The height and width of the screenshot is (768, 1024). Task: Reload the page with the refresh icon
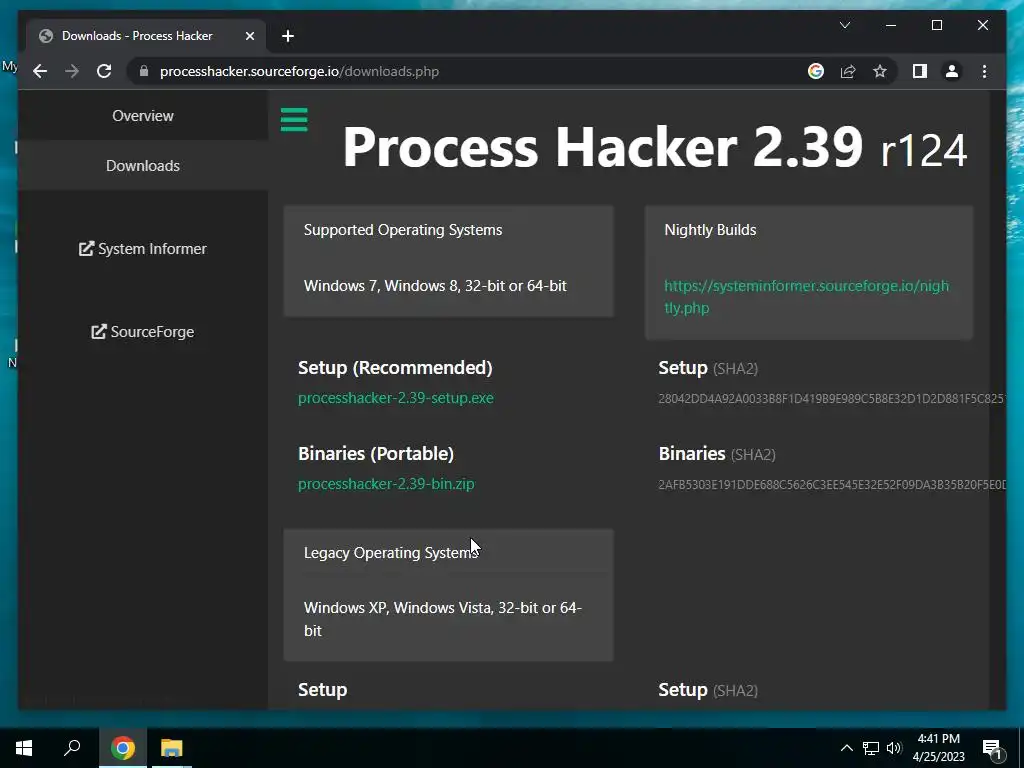pyautogui.click(x=104, y=71)
